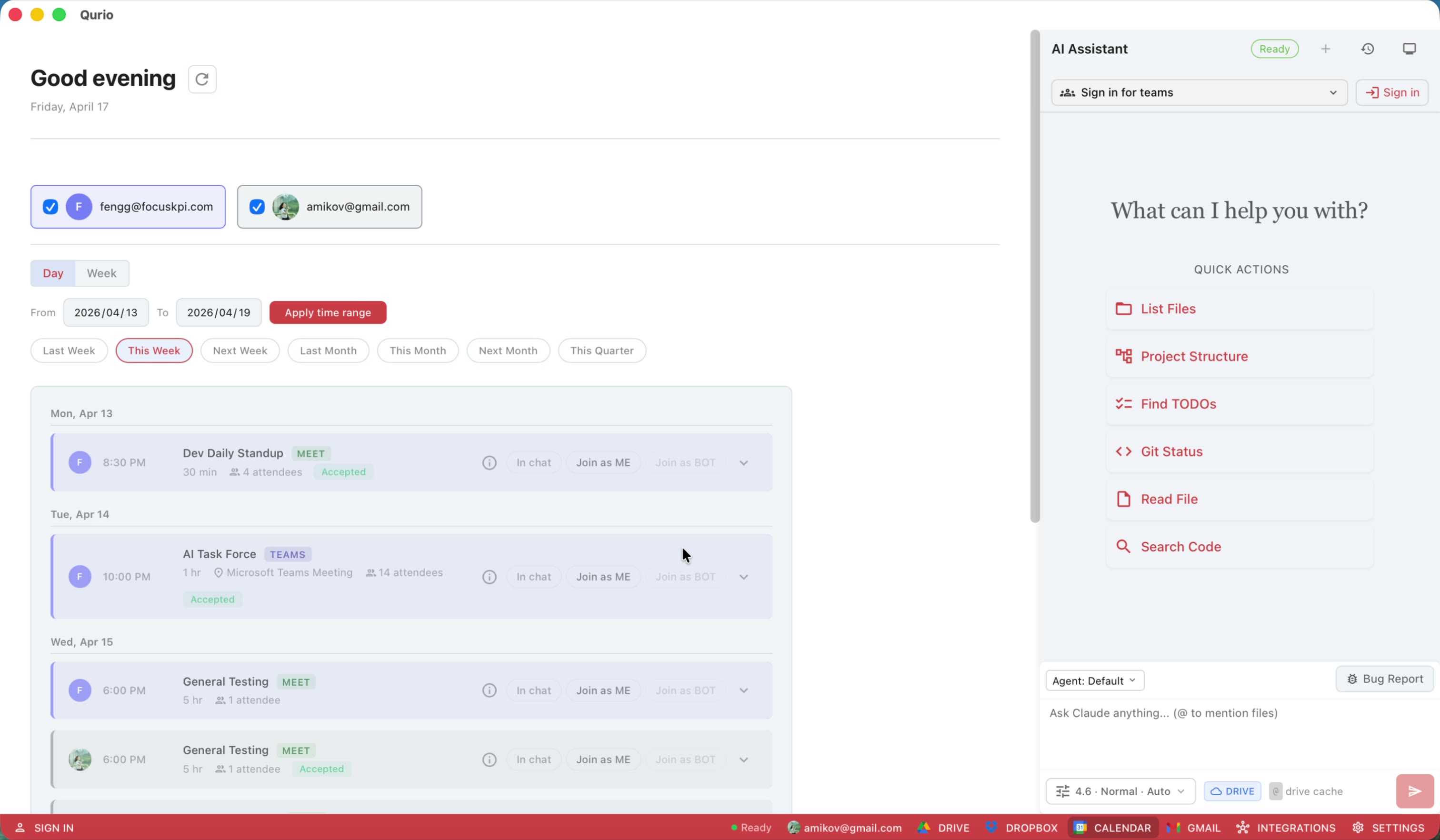The image size is (1440, 840).
Task: Uncheck the fengg@focuskpi.com account checkbox
Action: point(50,207)
